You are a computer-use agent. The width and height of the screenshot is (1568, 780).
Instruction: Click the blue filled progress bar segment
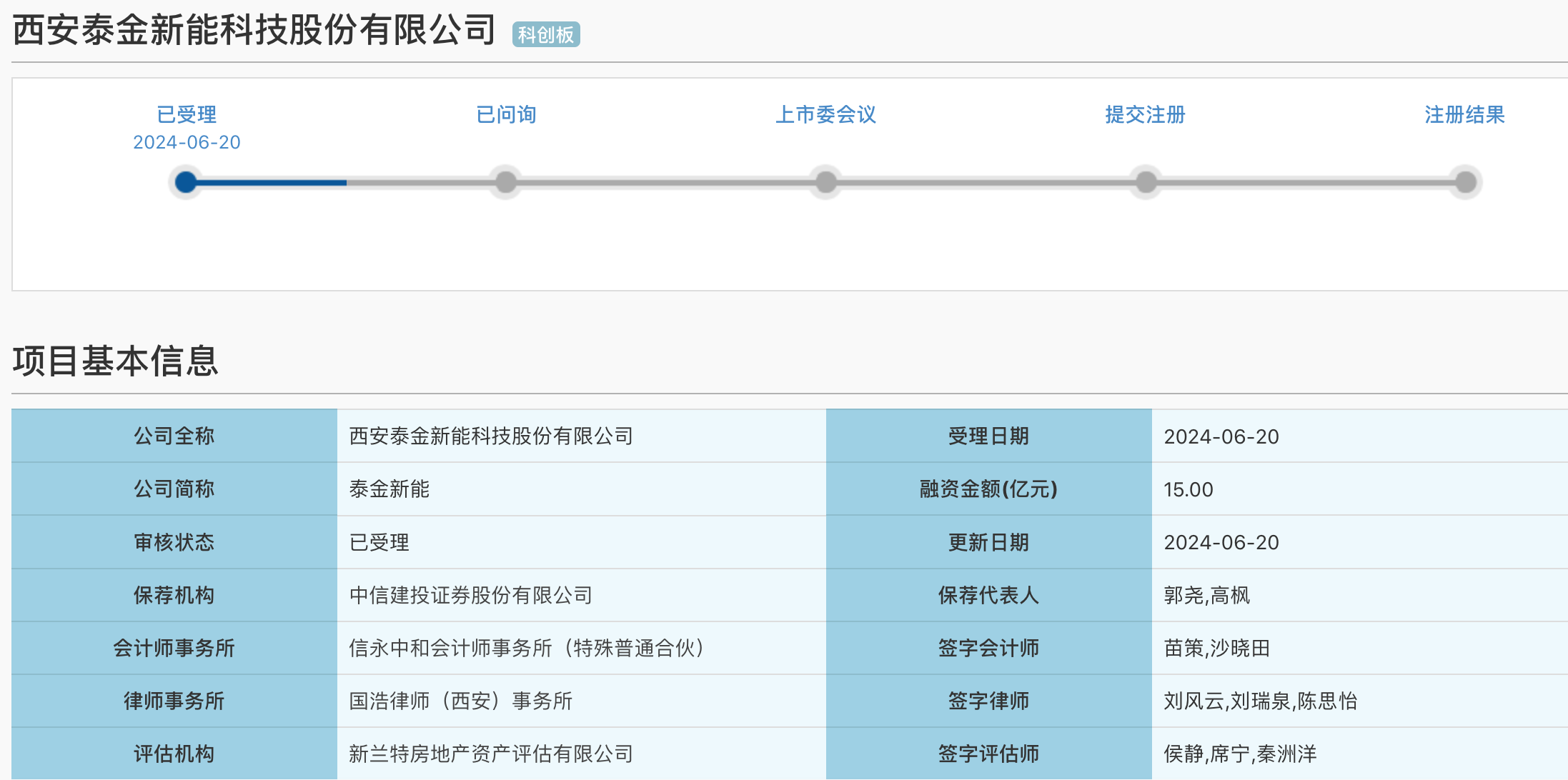coord(272,183)
